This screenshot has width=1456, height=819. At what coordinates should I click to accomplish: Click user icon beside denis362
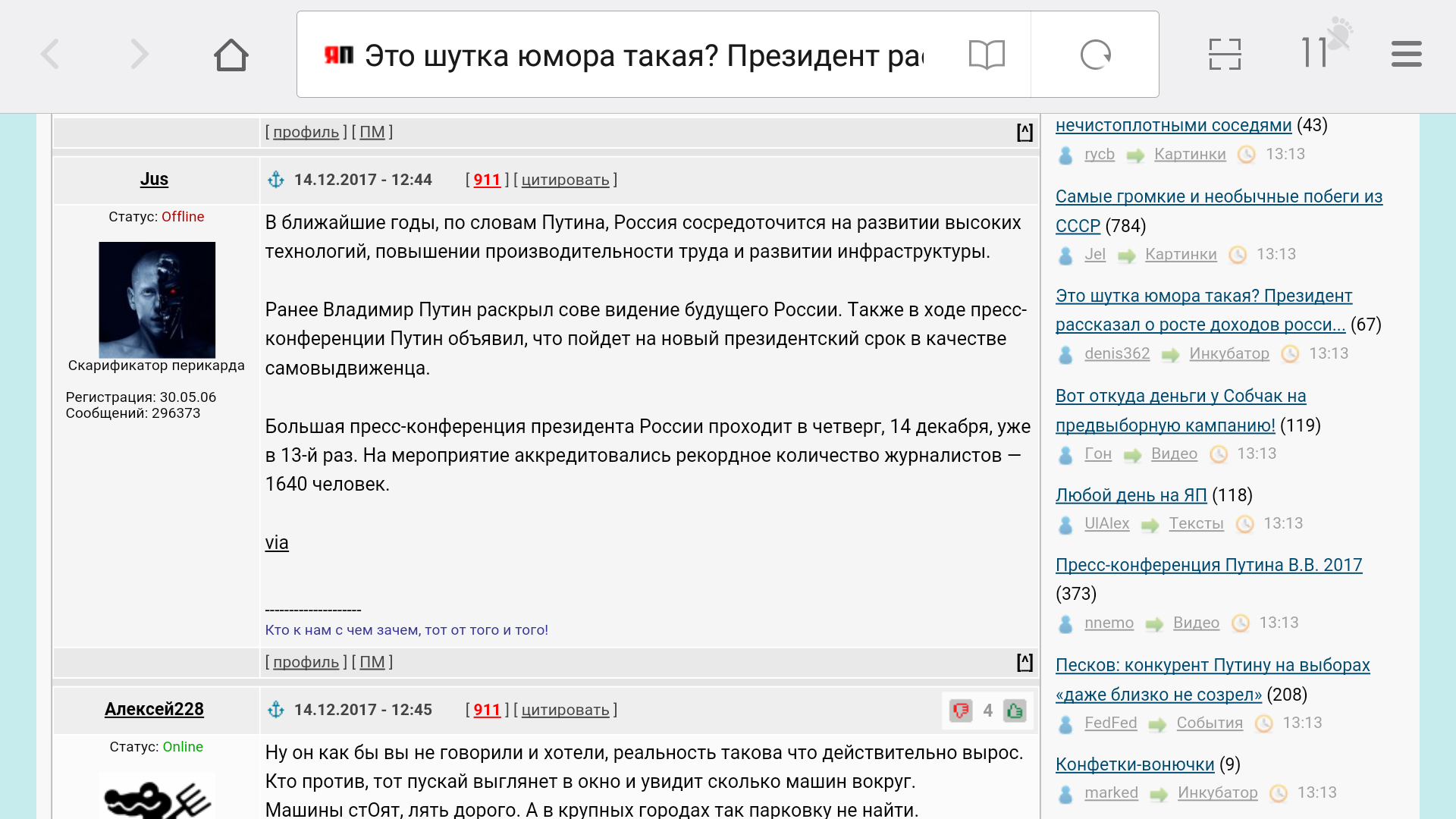[1065, 355]
